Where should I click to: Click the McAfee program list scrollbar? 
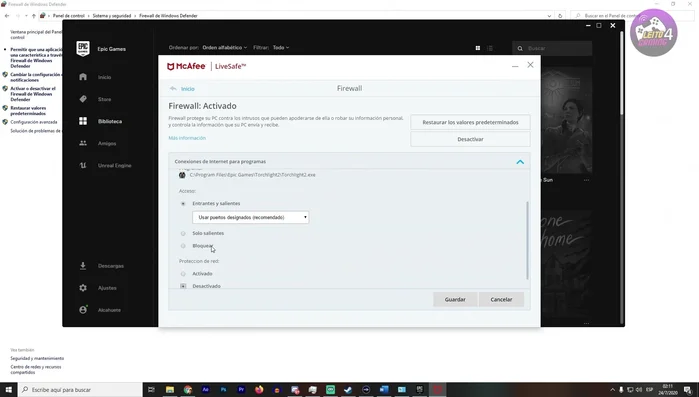click(x=527, y=241)
